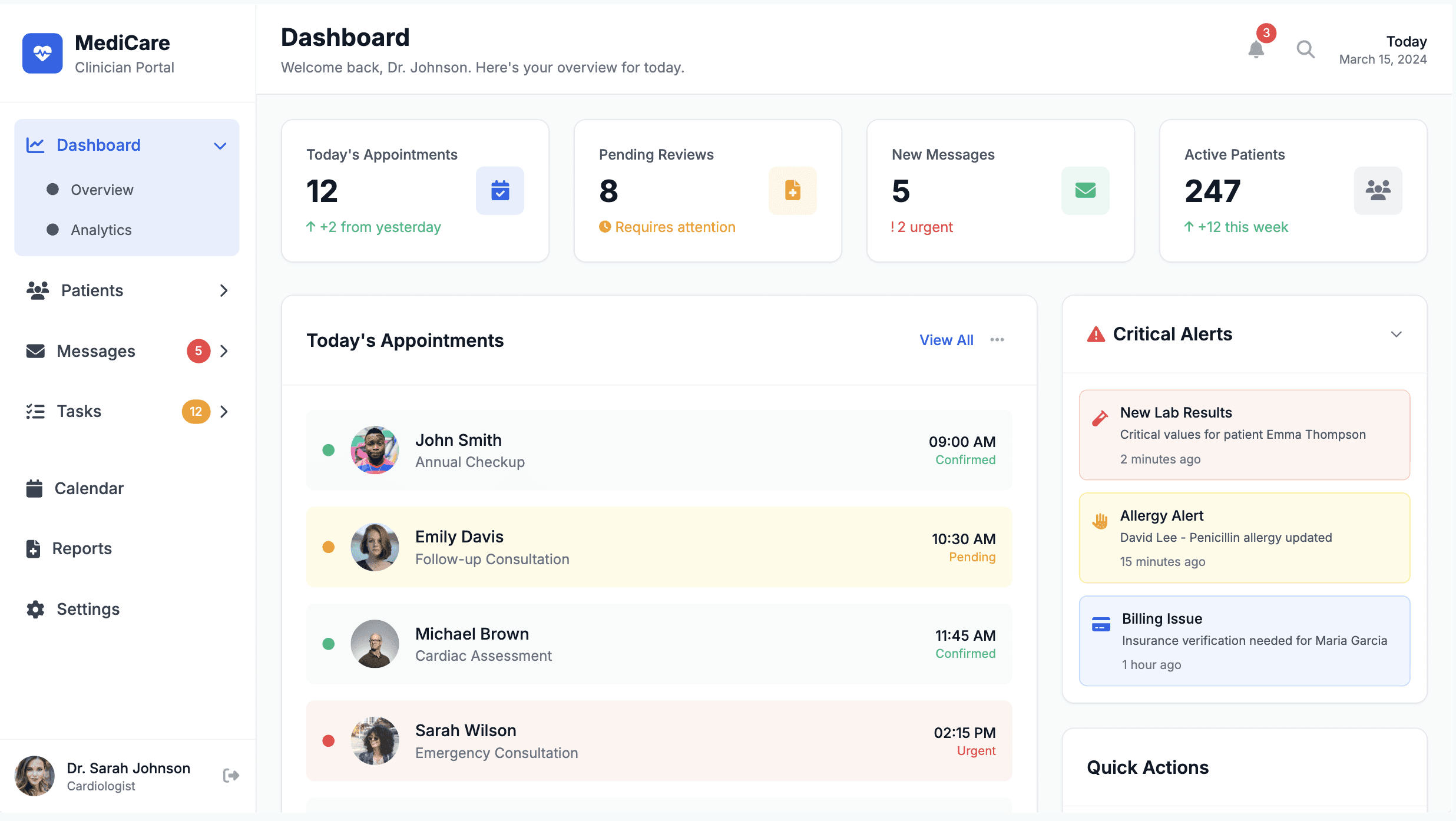Click the group icon in Active Patients card
Image resolution: width=1456 pixels, height=821 pixels.
1378,191
